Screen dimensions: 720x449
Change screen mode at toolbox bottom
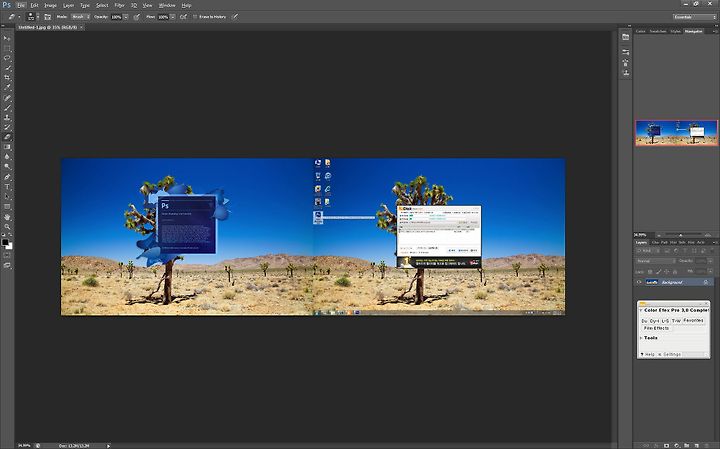(x=7, y=265)
